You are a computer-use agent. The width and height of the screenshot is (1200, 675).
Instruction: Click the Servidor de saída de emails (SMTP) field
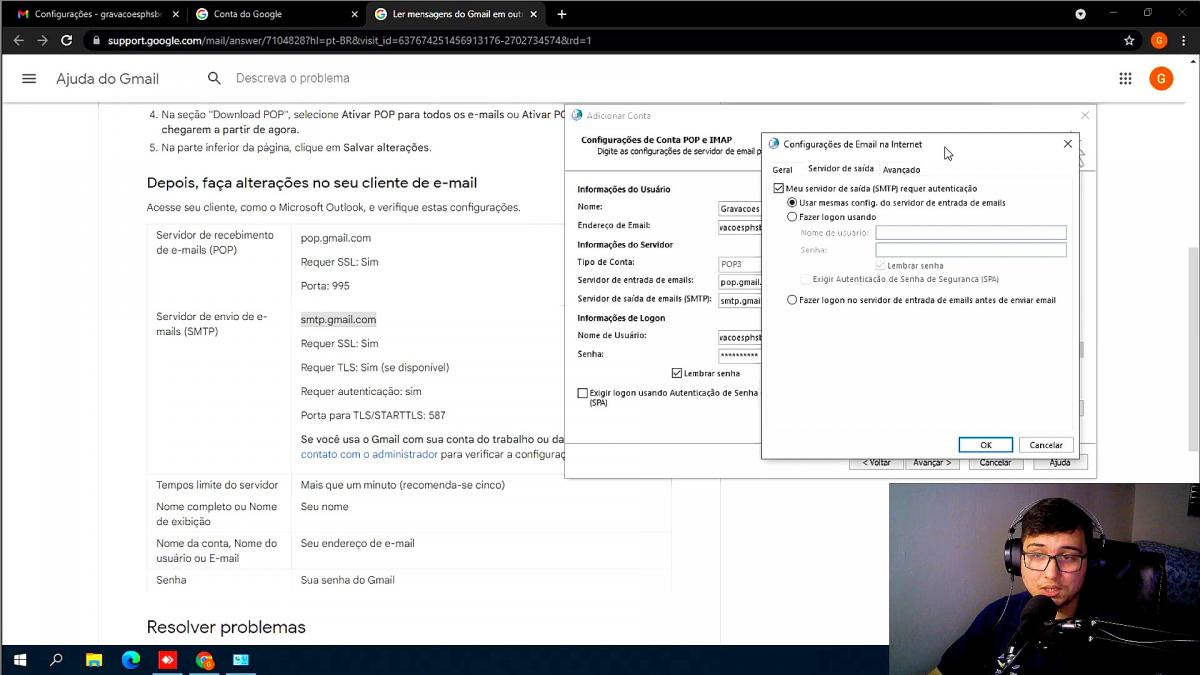[740, 300]
